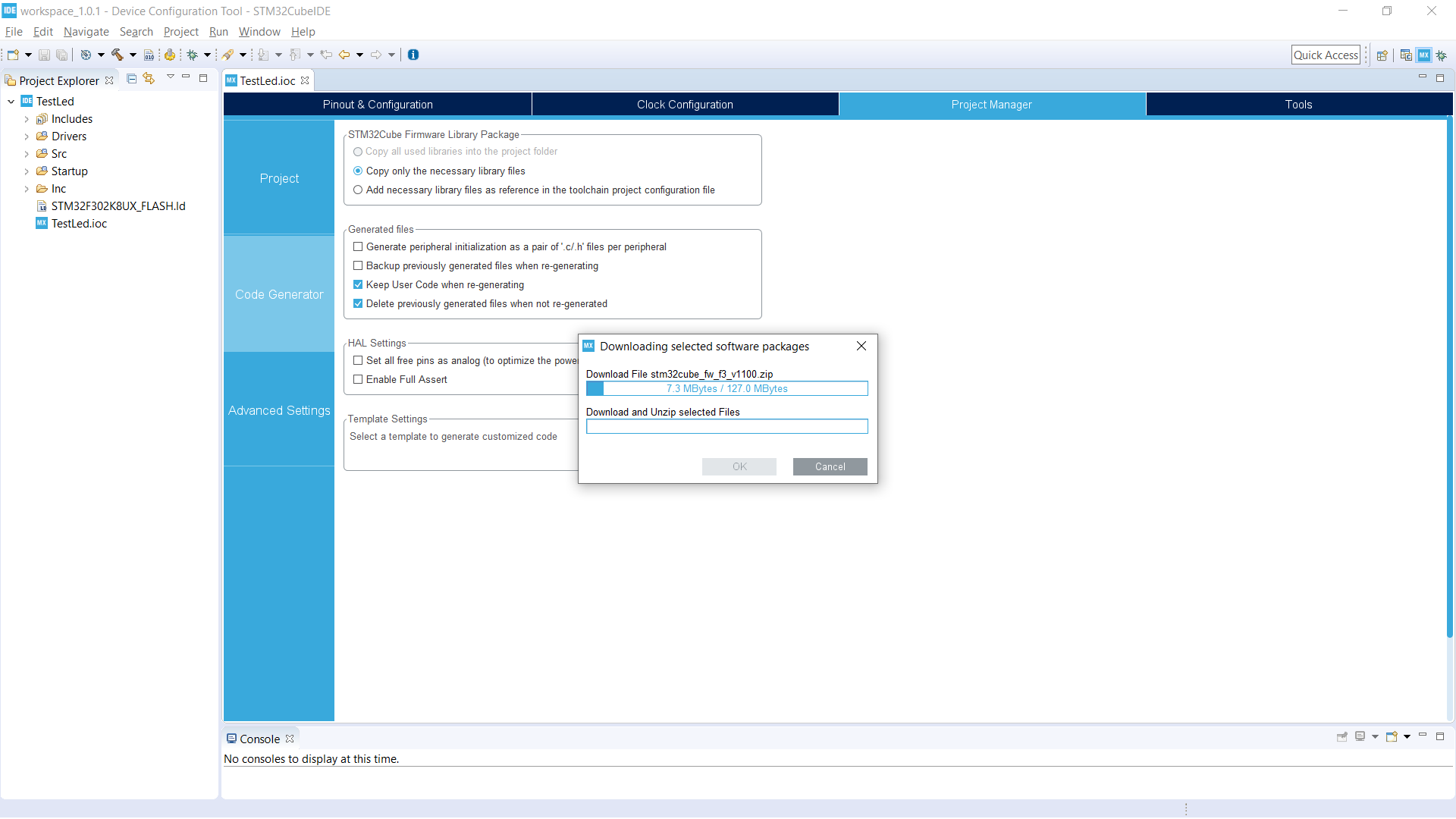Click the binary 010 file icon
The height and width of the screenshot is (819, 1456).
[149, 55]
